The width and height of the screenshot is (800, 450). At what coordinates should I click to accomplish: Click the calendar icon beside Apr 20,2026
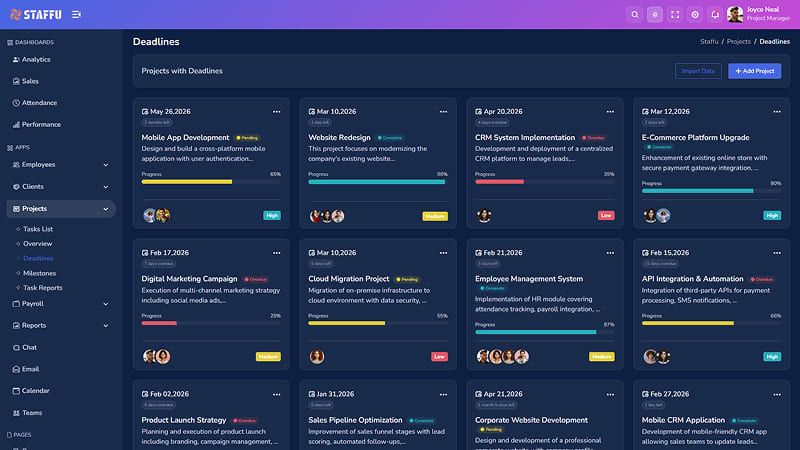[479, 112]
